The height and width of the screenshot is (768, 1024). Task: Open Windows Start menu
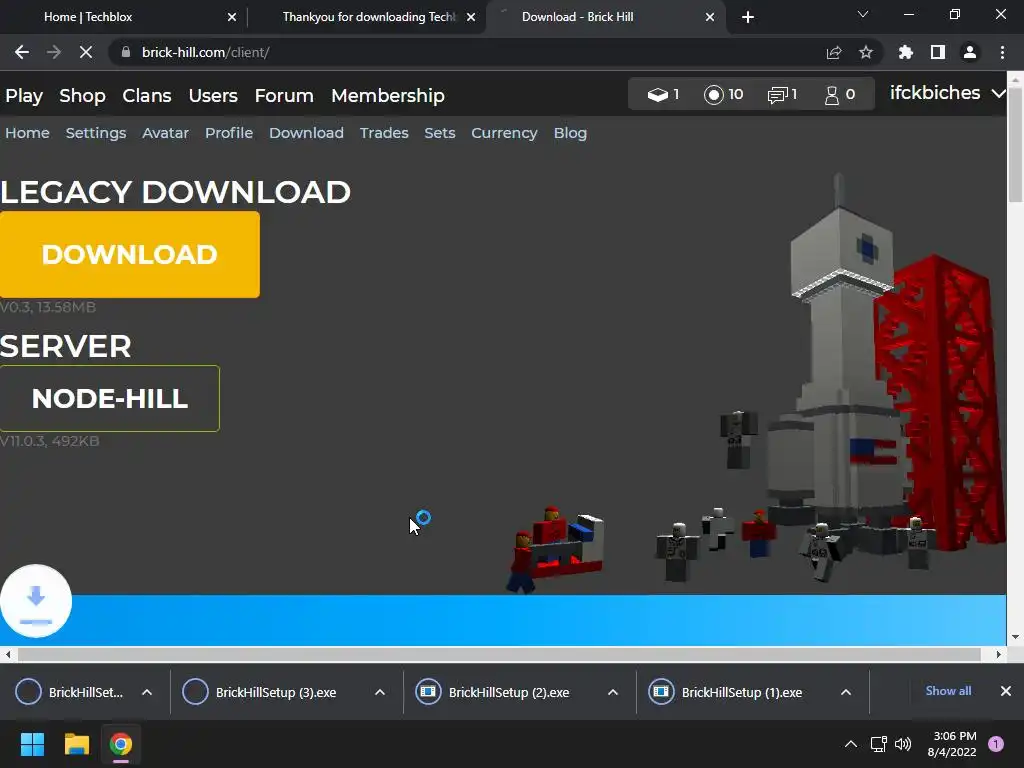pos(32,744)
